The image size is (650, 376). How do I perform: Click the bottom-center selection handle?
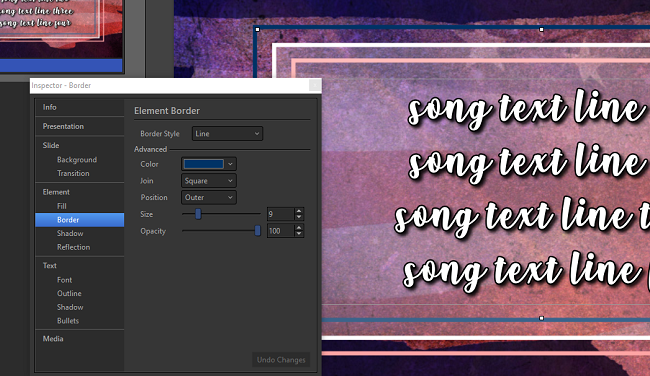coord(541,318)
